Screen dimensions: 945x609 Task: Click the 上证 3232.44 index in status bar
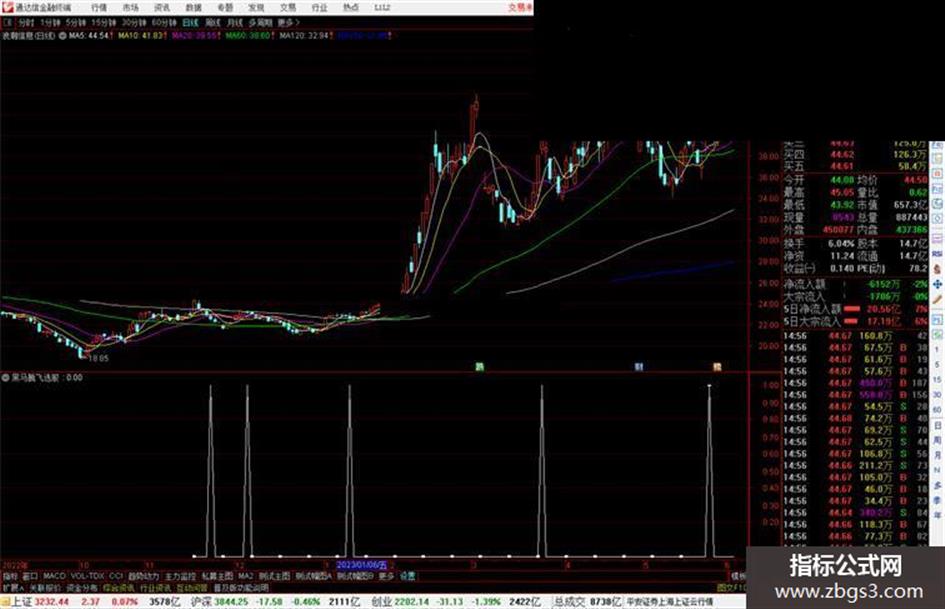click(x=40, y=602)
